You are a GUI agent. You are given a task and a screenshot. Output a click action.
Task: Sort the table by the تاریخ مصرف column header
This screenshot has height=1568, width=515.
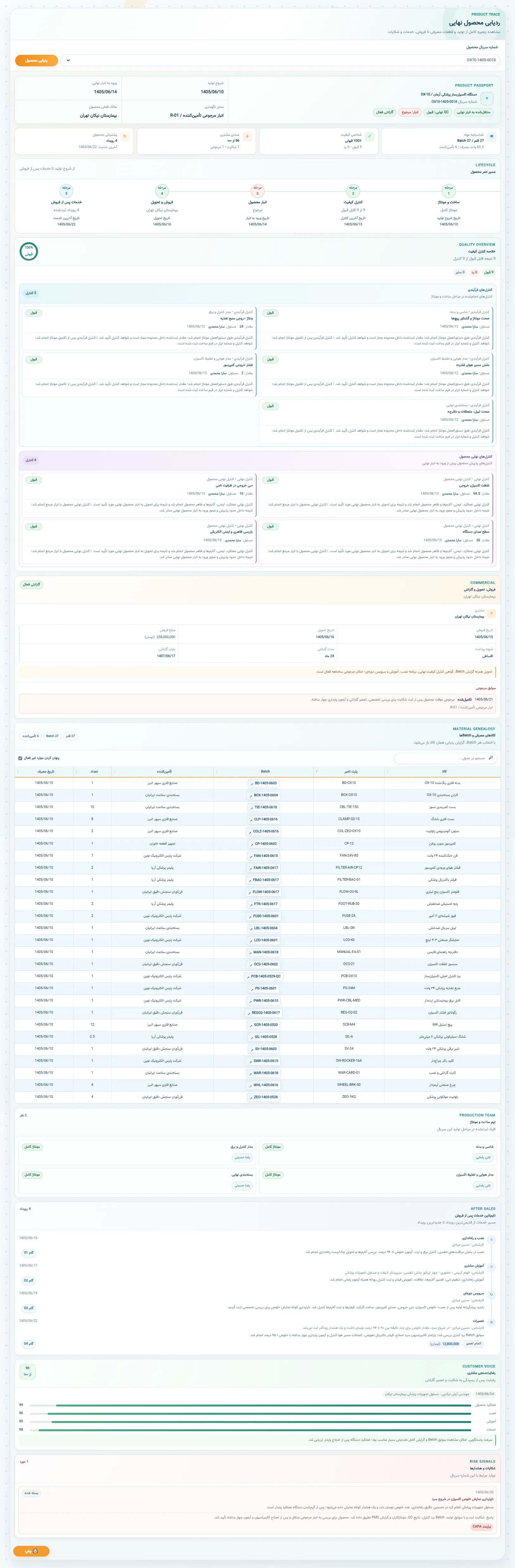tap(44, 771)
